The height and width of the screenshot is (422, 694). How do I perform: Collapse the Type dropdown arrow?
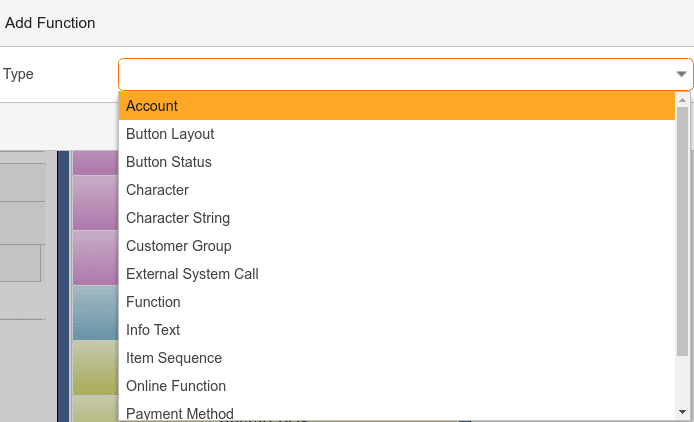pos(681,74)
